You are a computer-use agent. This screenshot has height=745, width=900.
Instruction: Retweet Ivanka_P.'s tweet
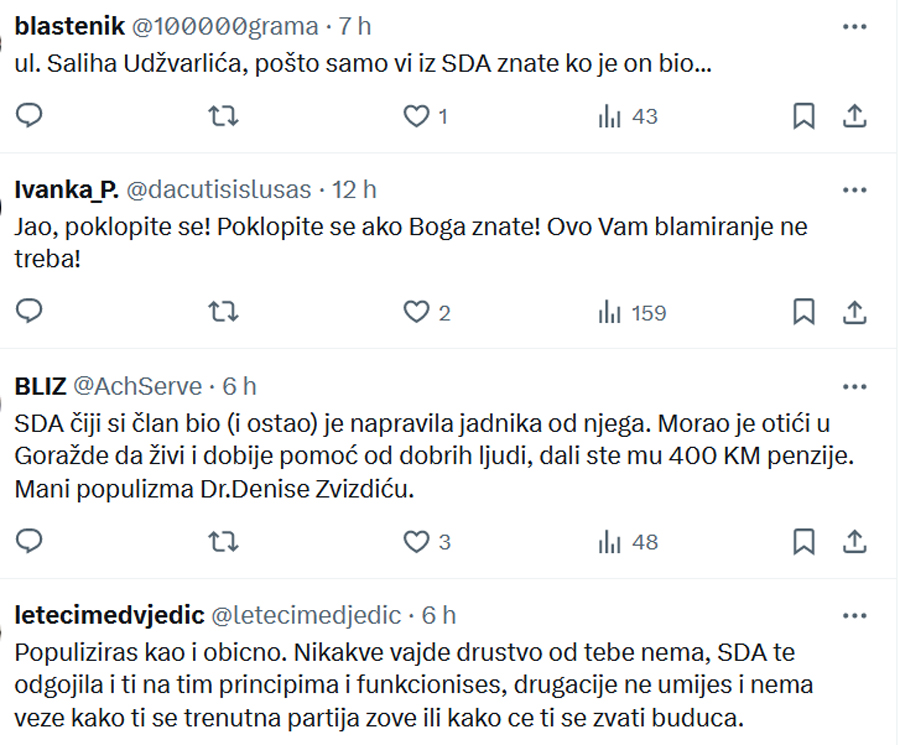223,312
